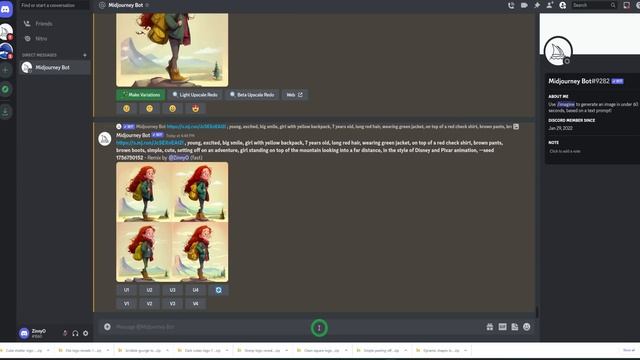
Task: Click Beta Upscale Redo button
Action: pyautogui.click(x=252, y=95)
